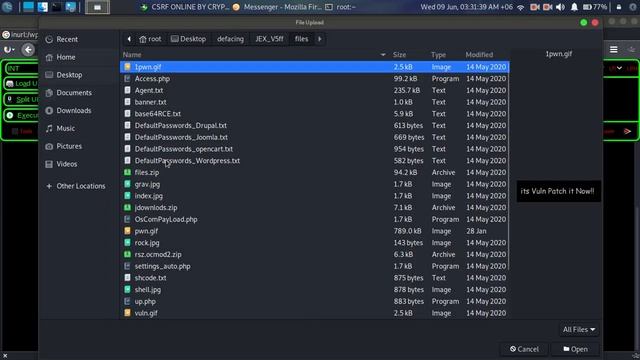Click the path bar forward arrow
Image resolution: width=640 pixels, height=360 pixels.
coord(320,39)
